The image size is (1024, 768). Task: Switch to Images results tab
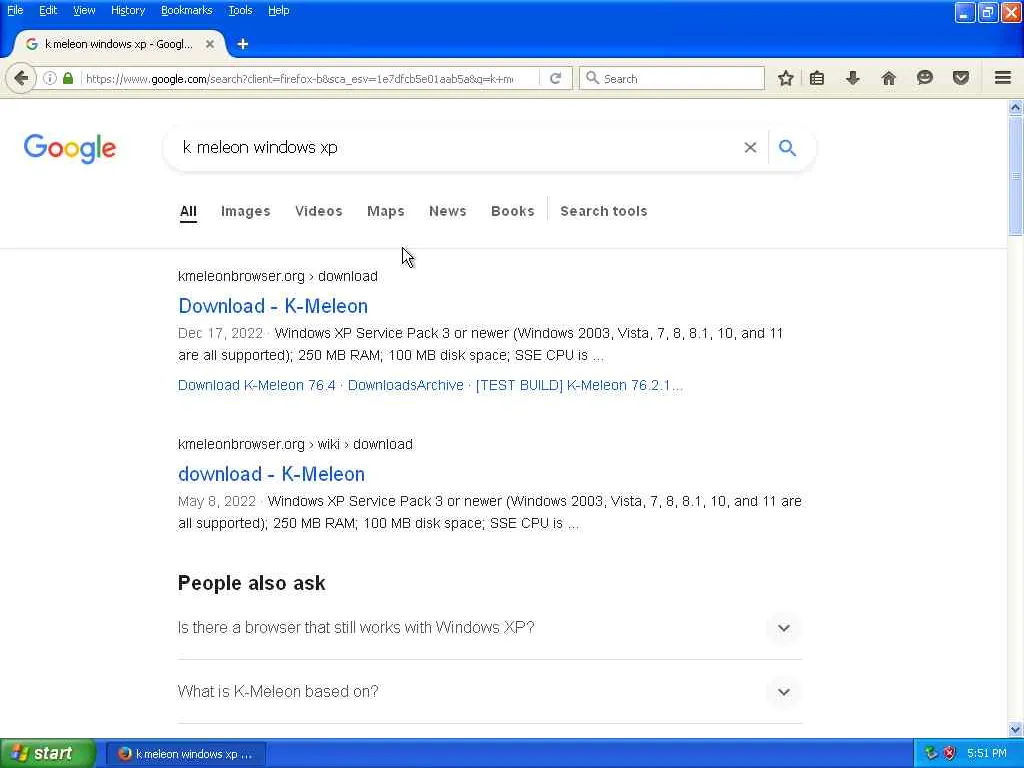(246, 211)
